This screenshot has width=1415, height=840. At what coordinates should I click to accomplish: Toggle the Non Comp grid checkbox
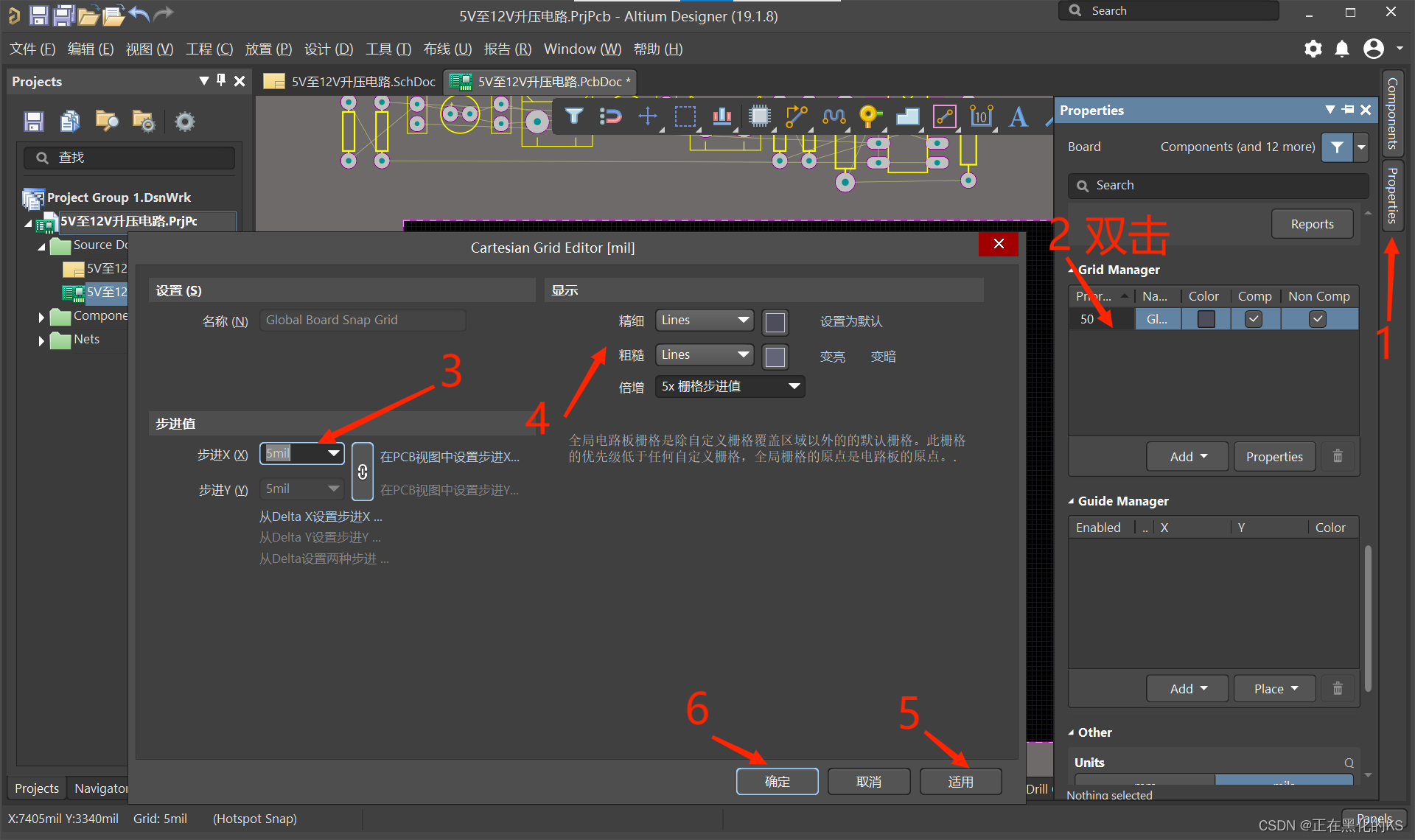tap(1318, 319)
